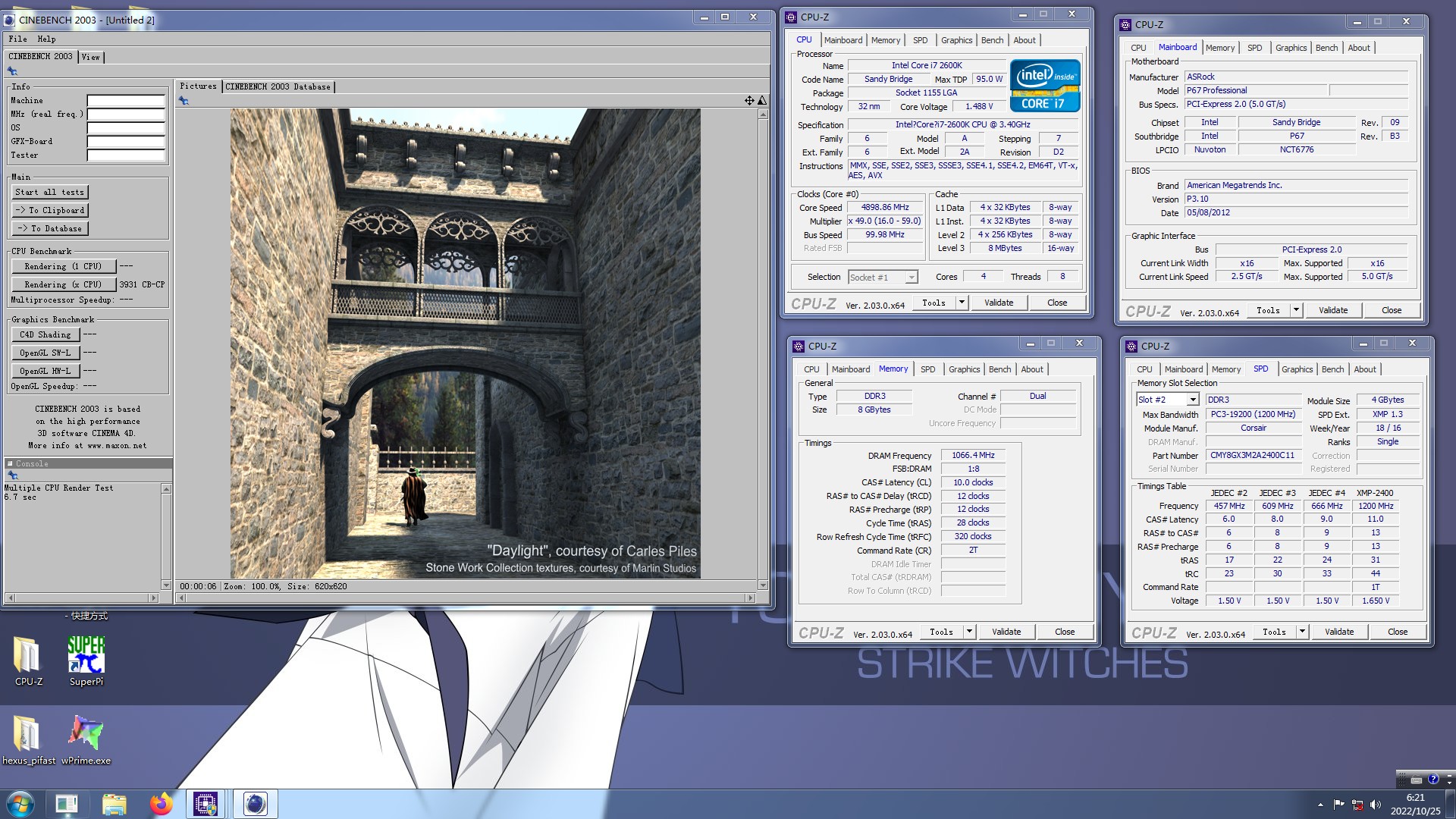This screenshot has width=1456, height=819.
Task: Click Tools button in CPU-Z Mainboard window
Action: [x=1268, y=310]
